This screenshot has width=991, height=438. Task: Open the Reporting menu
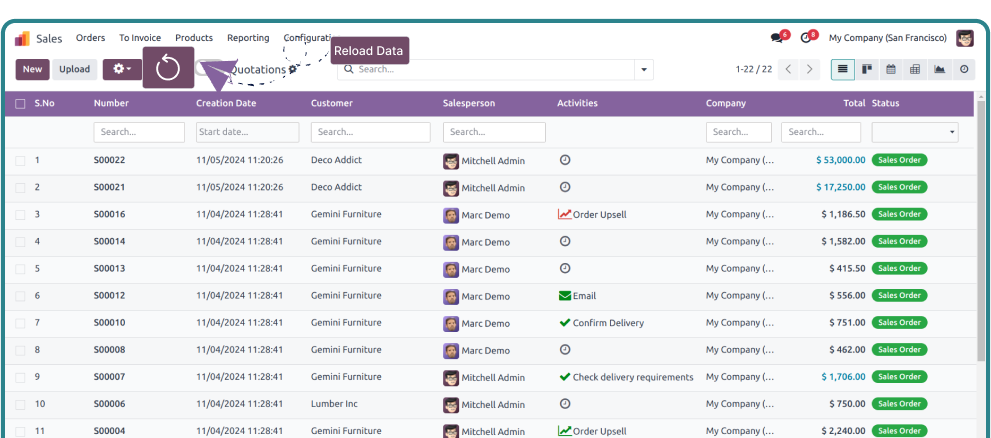click(x=248, y=38)
